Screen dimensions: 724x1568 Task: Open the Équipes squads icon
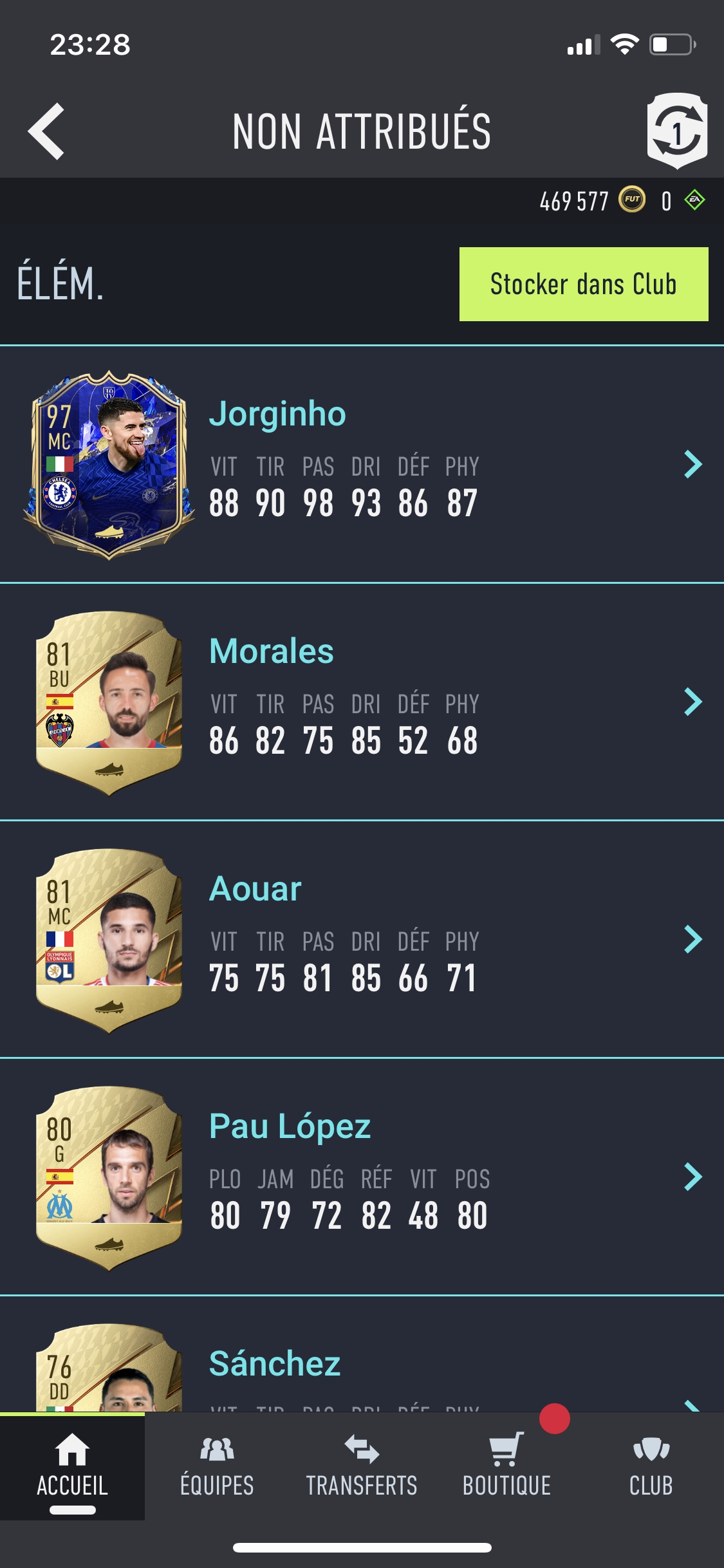[217, 1450]
